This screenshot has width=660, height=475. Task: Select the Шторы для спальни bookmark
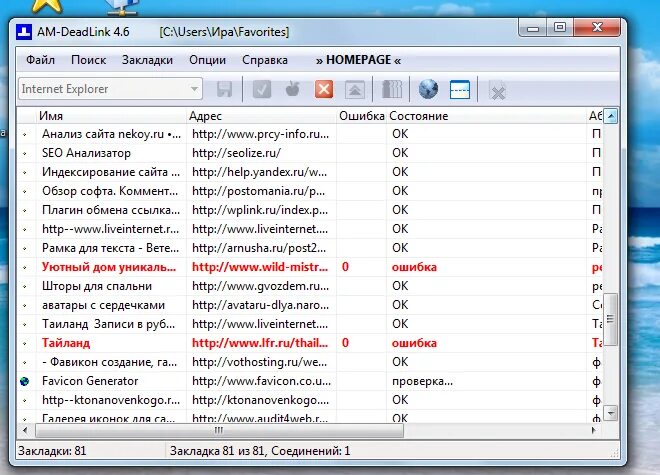pos(97,286)
